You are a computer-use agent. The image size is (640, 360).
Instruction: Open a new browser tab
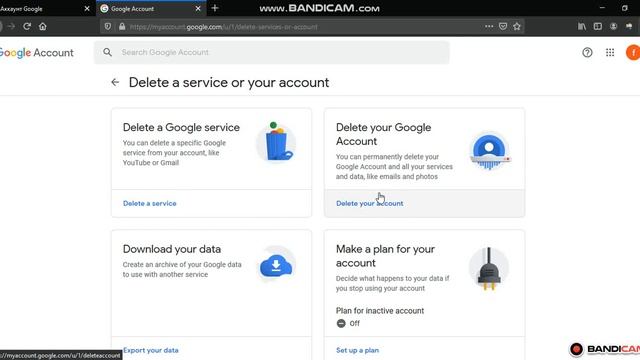(215, 8)
